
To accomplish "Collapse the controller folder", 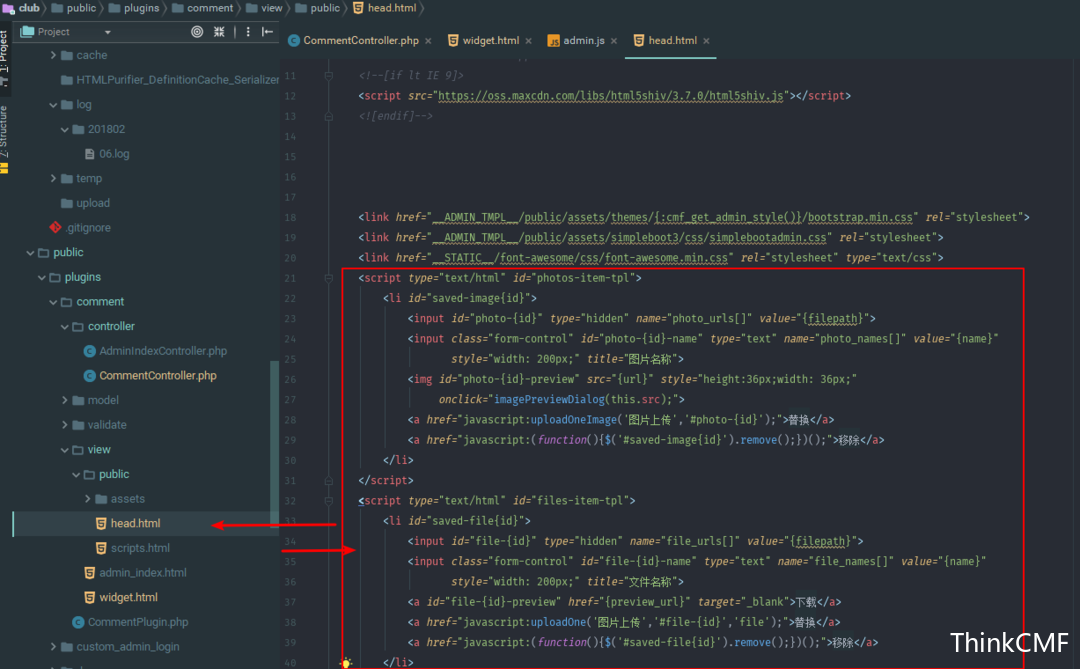I will (65, 327).
